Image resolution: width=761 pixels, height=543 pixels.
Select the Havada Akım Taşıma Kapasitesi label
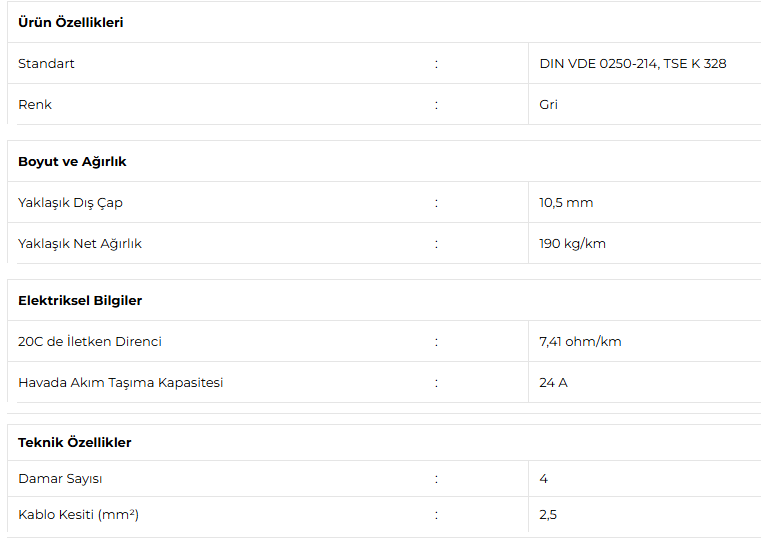coord(120,383)
